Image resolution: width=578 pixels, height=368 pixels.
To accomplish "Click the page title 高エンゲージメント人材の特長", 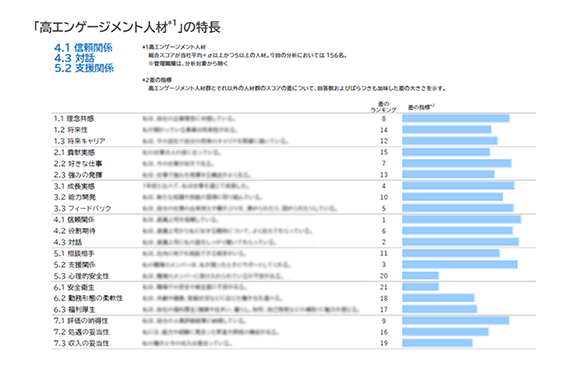I will [126, 27].
